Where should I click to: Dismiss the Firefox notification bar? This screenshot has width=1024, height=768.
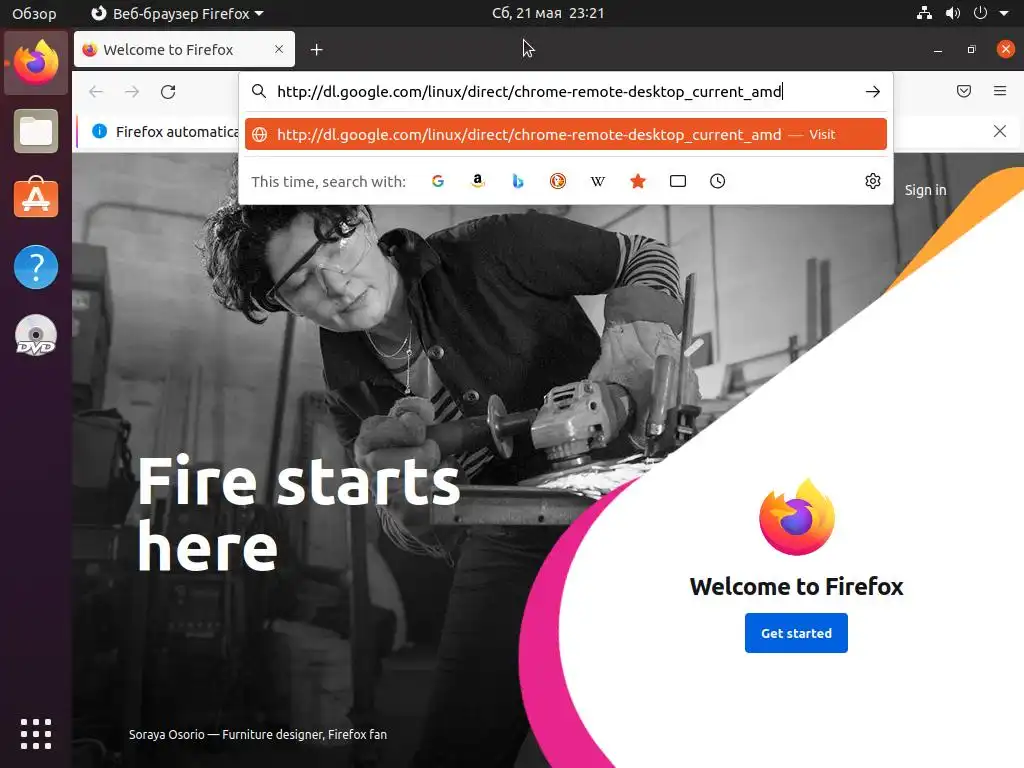[1000, 131]
